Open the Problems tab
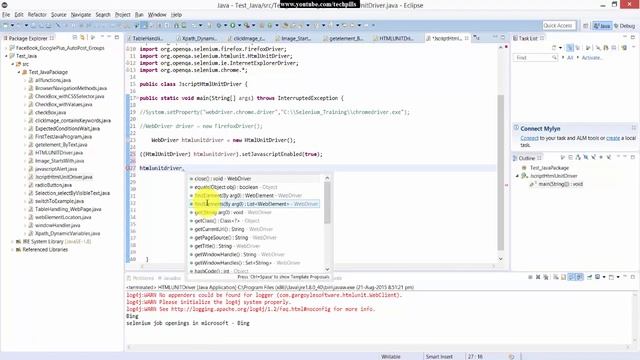The height and width of the screenshot is (360, 640). pyautogui.click(x=140, y=278)
